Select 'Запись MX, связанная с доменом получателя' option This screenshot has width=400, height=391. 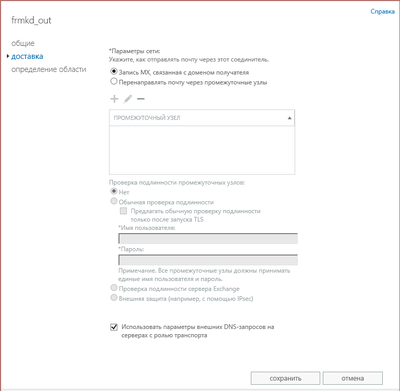pyautogui.click(x=114, y=71)
